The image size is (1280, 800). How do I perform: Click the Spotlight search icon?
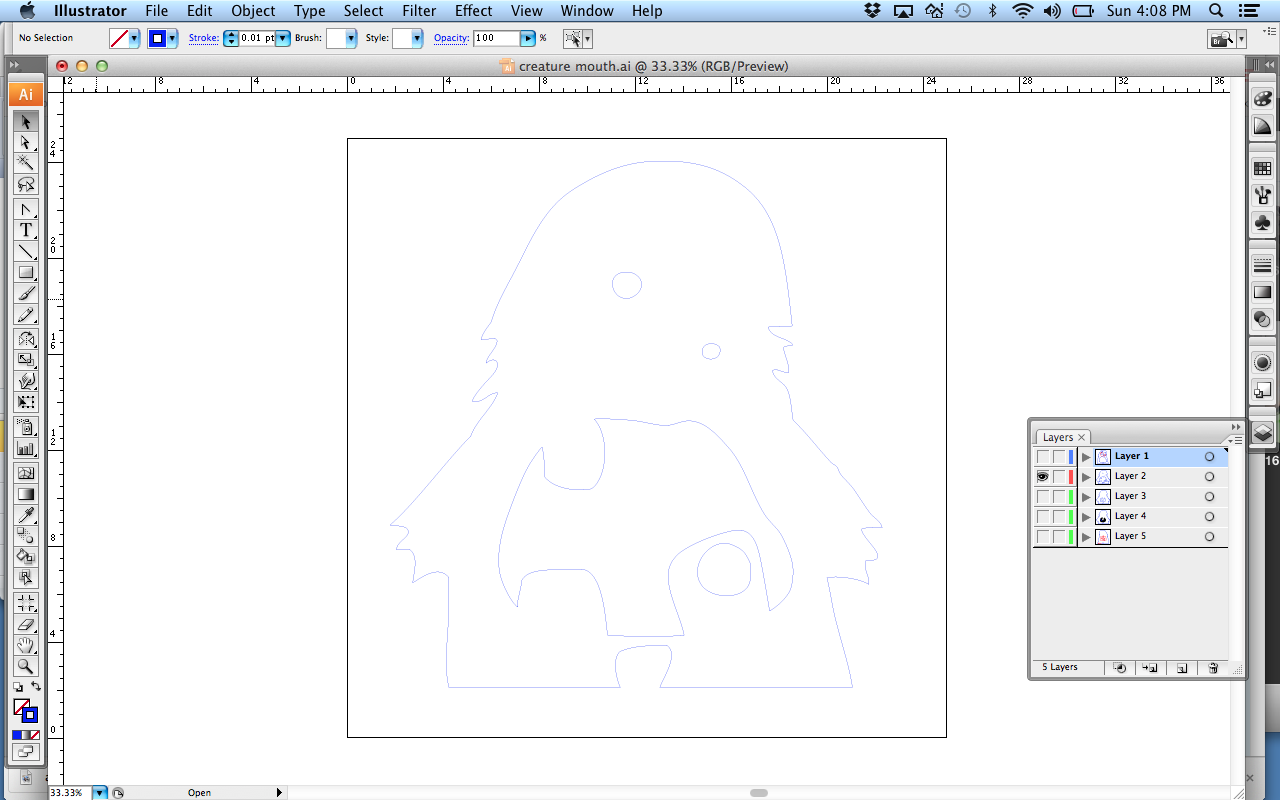coord(1216,11)
